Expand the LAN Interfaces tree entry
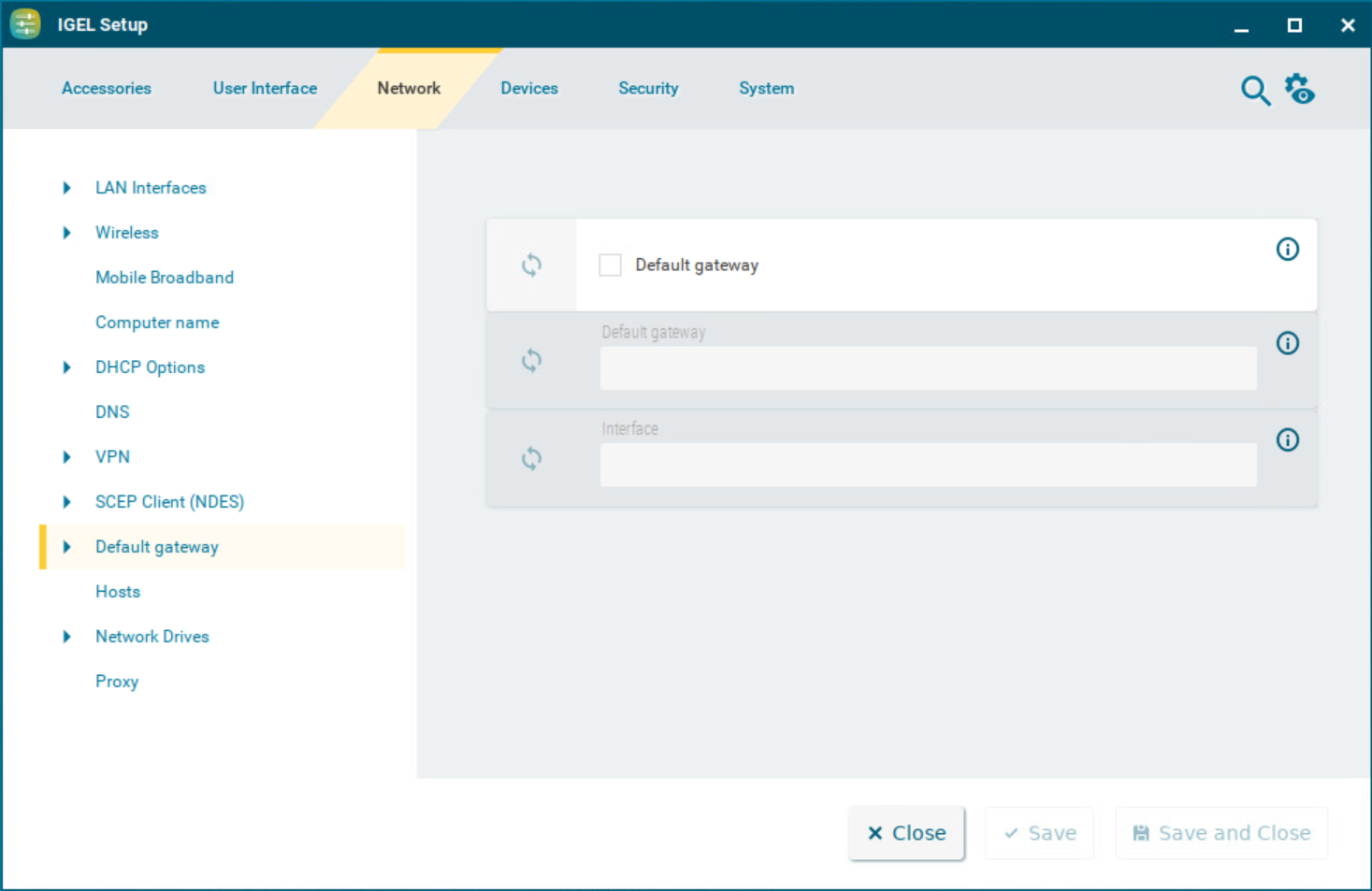The width and height of the screenshot is (1372, 891). point(66,187)
